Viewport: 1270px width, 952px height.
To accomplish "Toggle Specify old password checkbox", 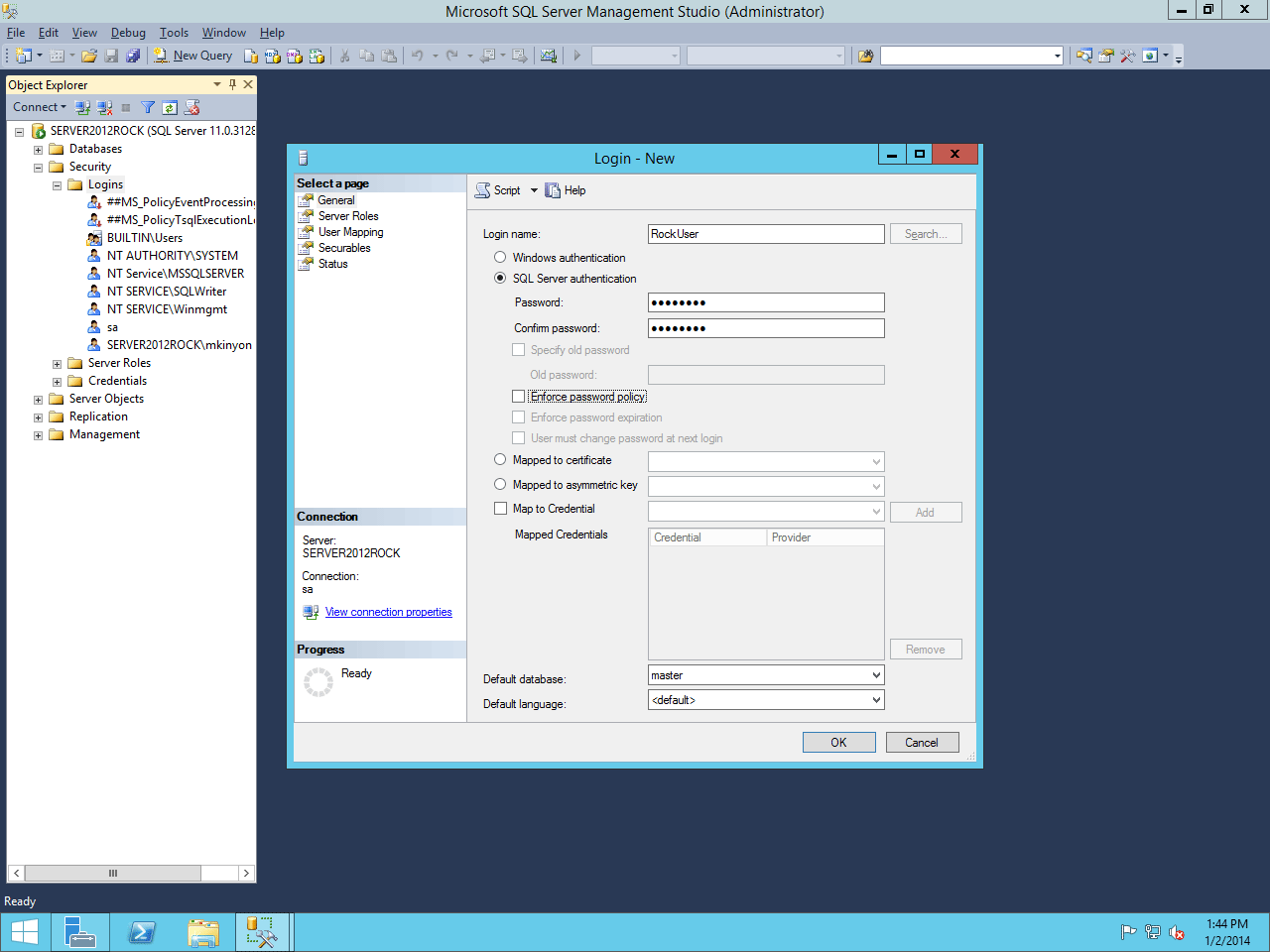I will click(518, 349).
